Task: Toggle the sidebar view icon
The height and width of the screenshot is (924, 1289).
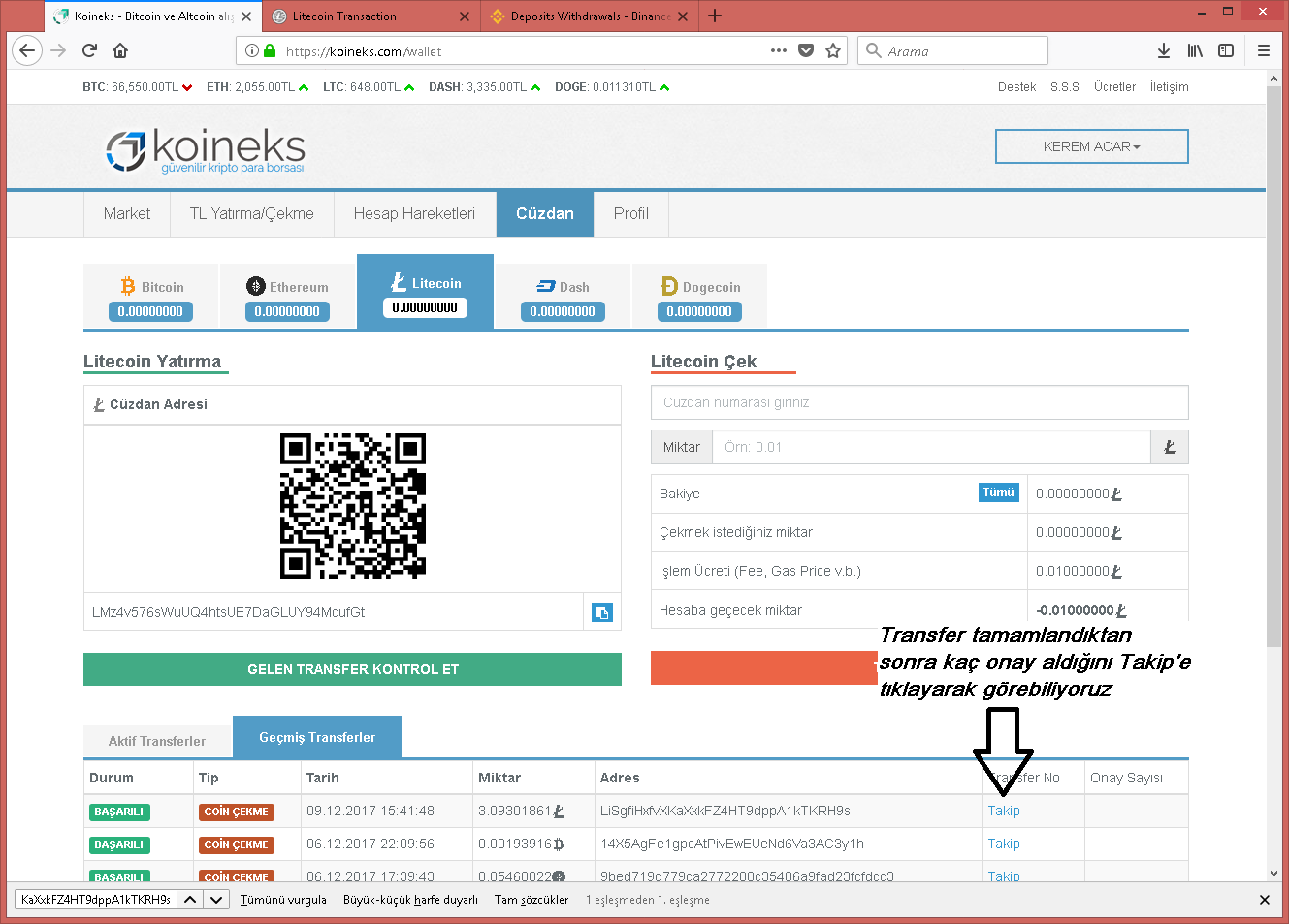Action: point(1226,50)
